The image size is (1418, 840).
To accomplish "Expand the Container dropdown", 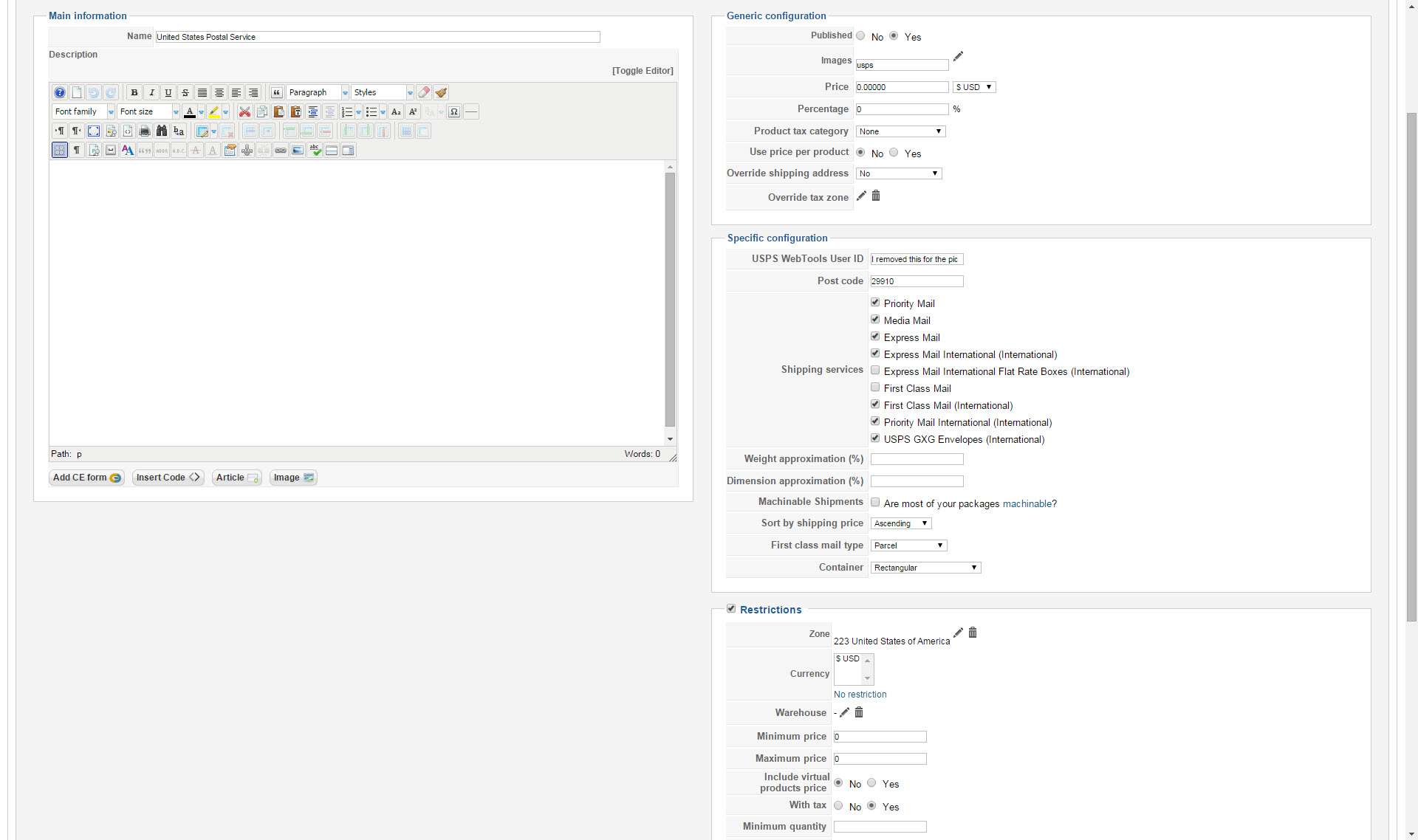I will pos(925,568).
